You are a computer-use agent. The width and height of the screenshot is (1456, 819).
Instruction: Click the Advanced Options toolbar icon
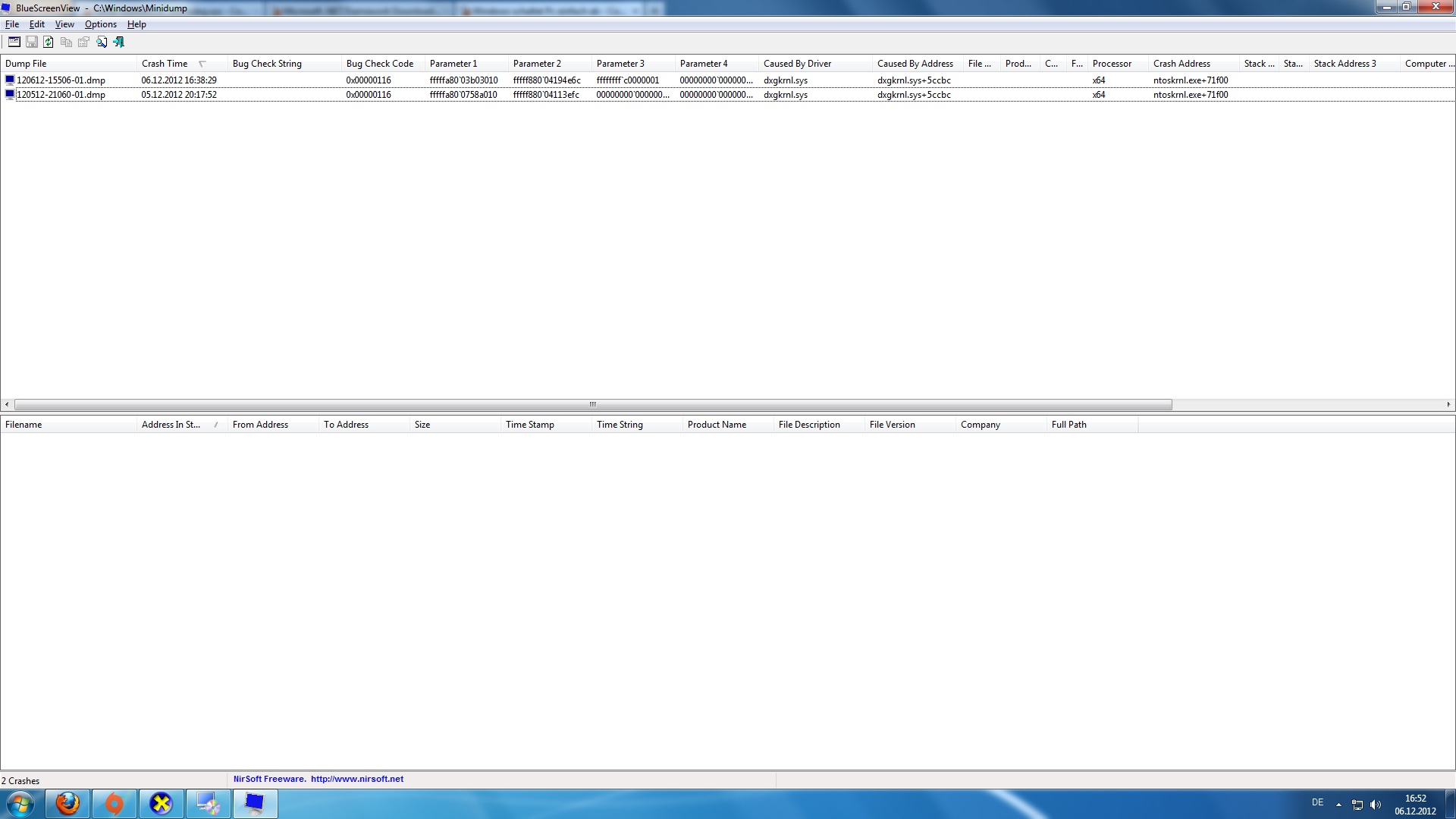coord(14,42)
